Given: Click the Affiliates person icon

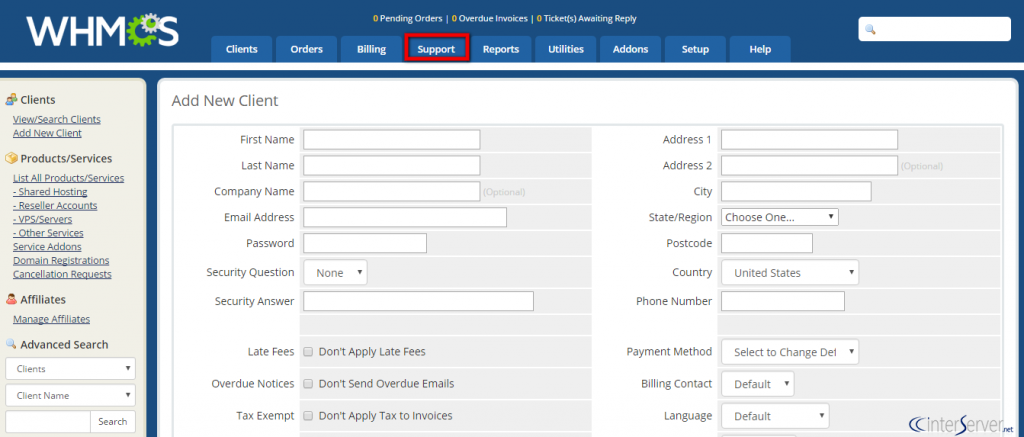Looking at the screenshot, I should (x=11, y=299).
